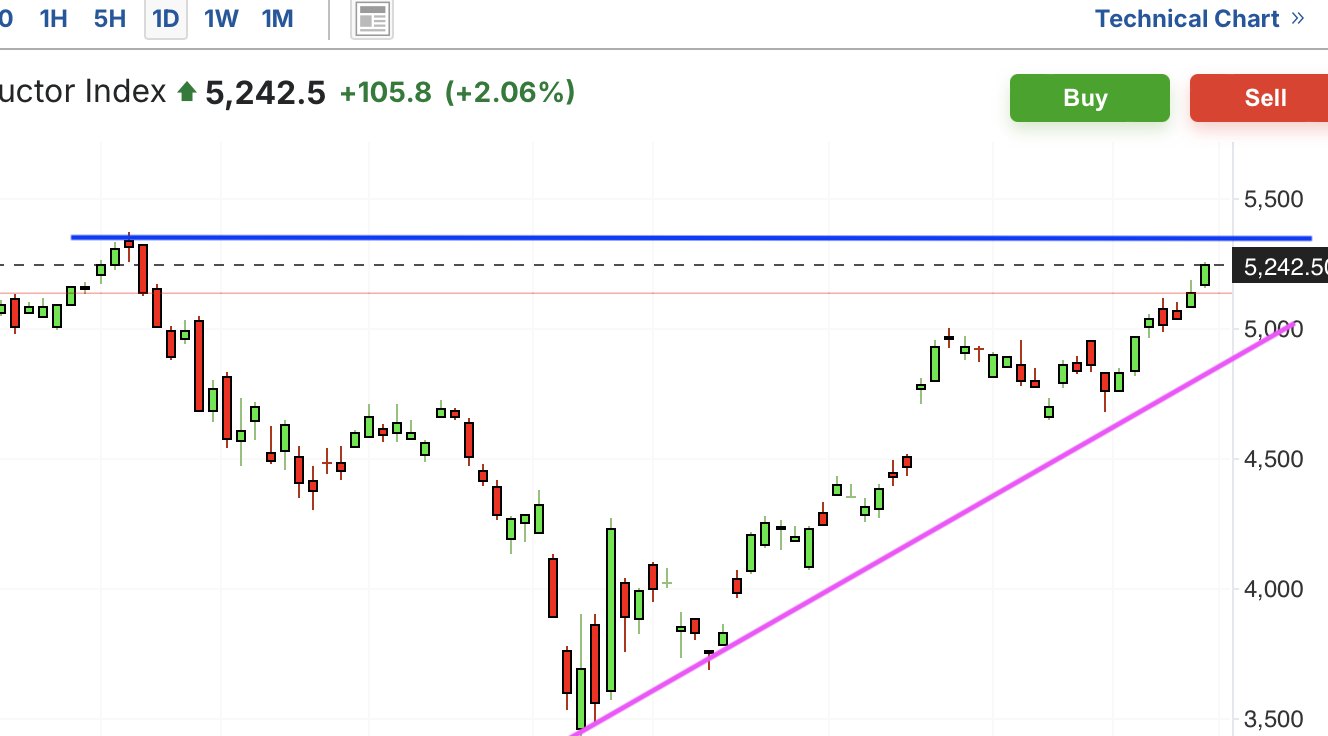
Task: Choose the 1M timeframe
Action: coord(277,18)
